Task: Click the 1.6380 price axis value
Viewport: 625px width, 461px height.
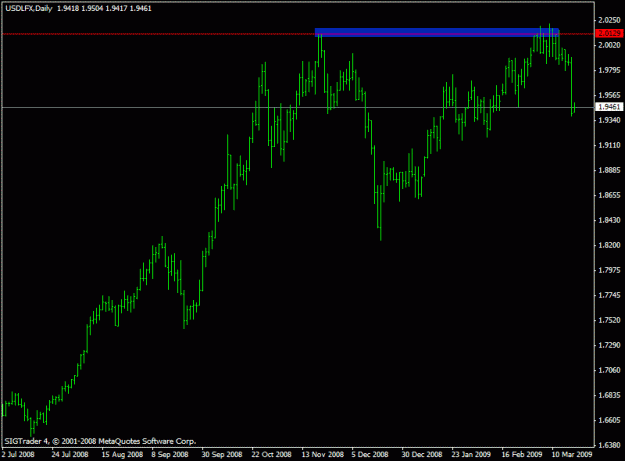Action: 609,445
